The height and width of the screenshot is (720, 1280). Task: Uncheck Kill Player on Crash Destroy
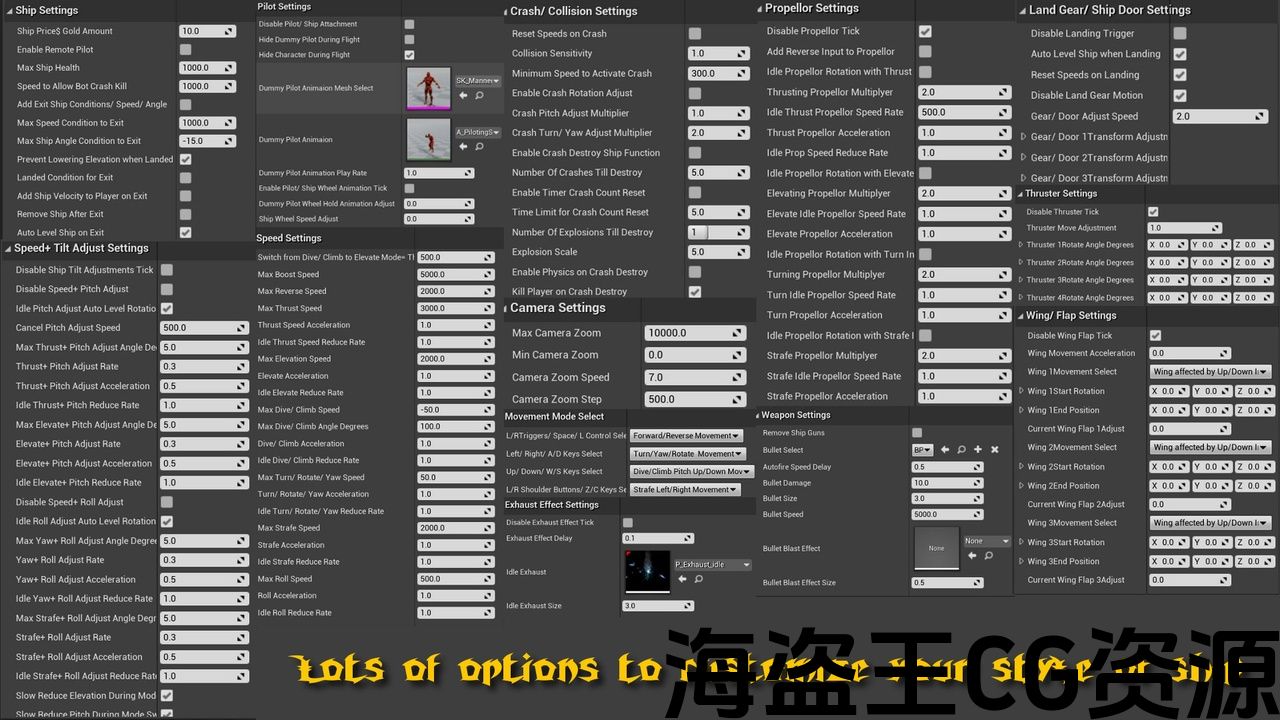coord(695,292)
